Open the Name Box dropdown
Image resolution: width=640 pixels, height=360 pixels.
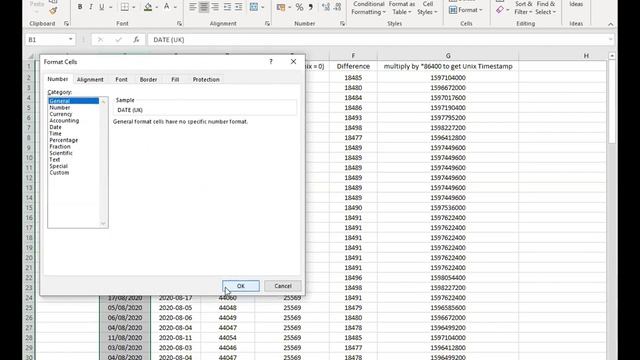coord(71,40)
